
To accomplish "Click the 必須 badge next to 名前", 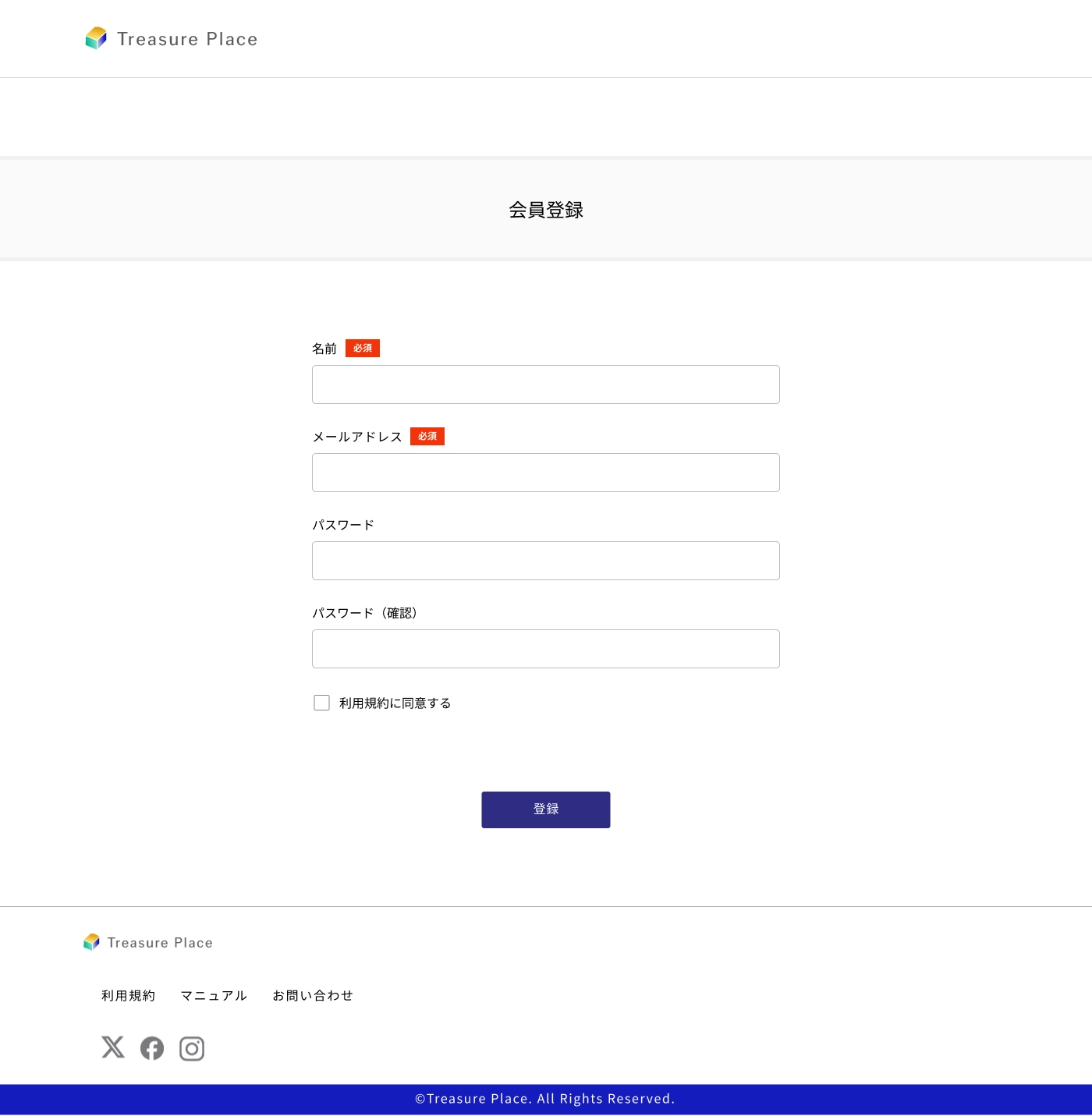I will coord(363,349).
